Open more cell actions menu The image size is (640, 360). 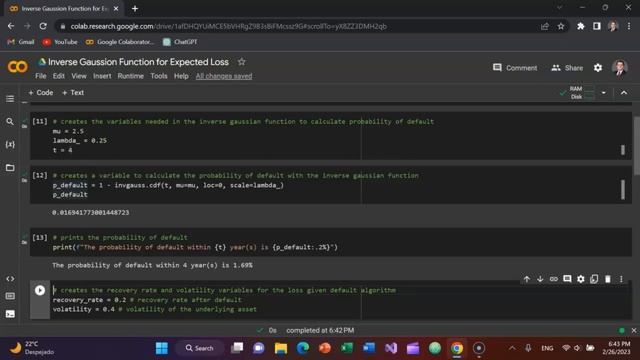point(621,279)
